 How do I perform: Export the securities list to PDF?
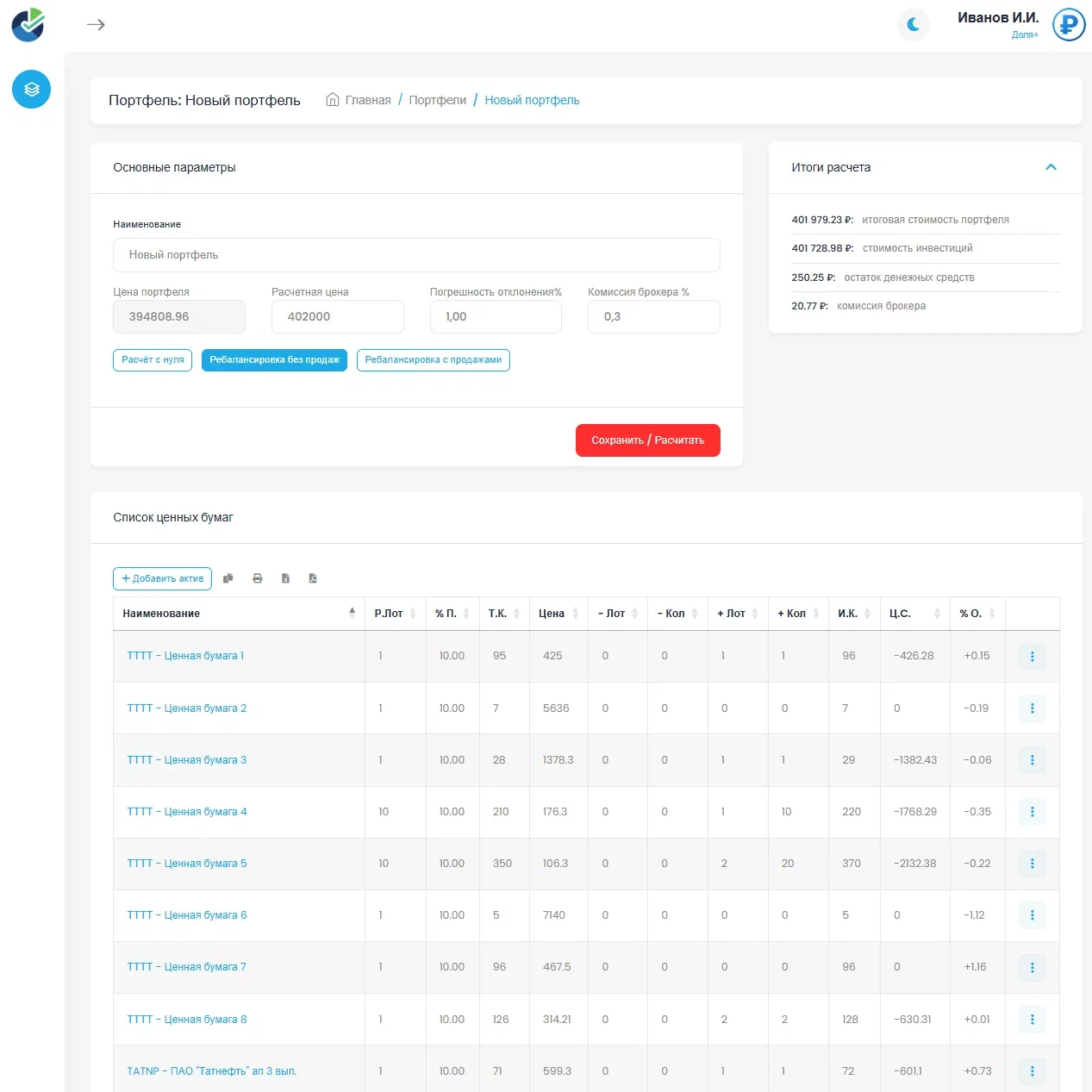[x=313, y=578]
